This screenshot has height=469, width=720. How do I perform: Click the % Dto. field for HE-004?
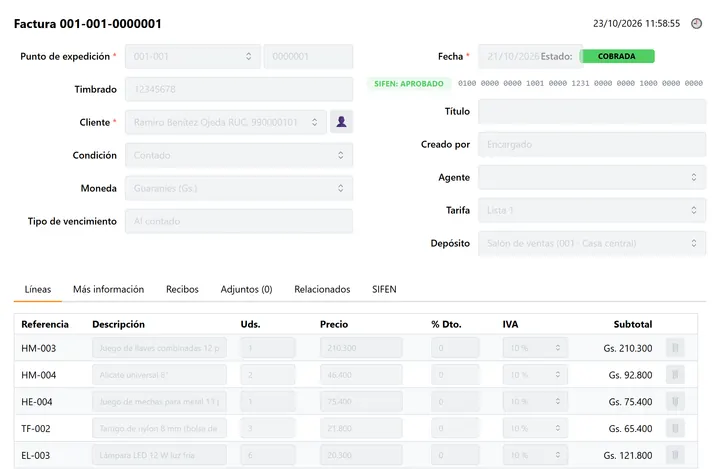pyautogui.click(x=455, y=401)
